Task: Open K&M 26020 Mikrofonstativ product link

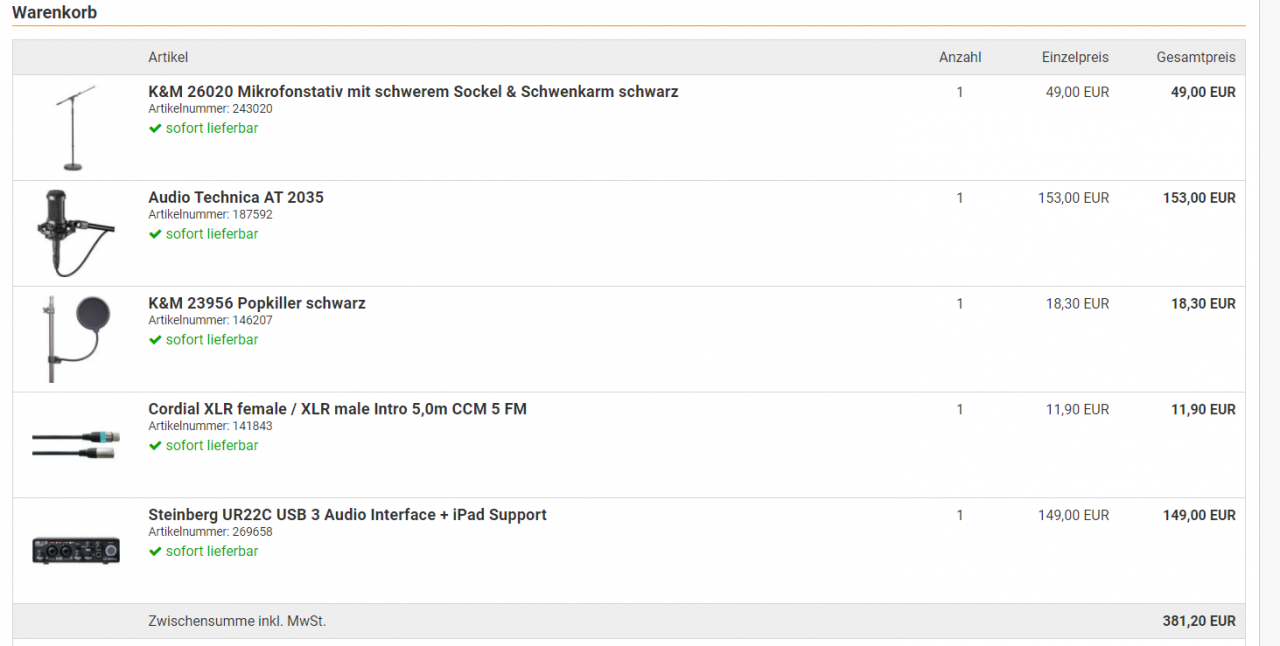Action: (413, 92)
